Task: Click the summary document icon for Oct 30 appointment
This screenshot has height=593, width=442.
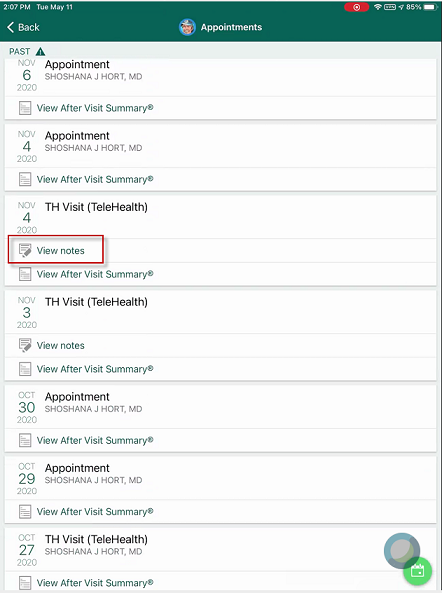Action: tap(25, 440)
